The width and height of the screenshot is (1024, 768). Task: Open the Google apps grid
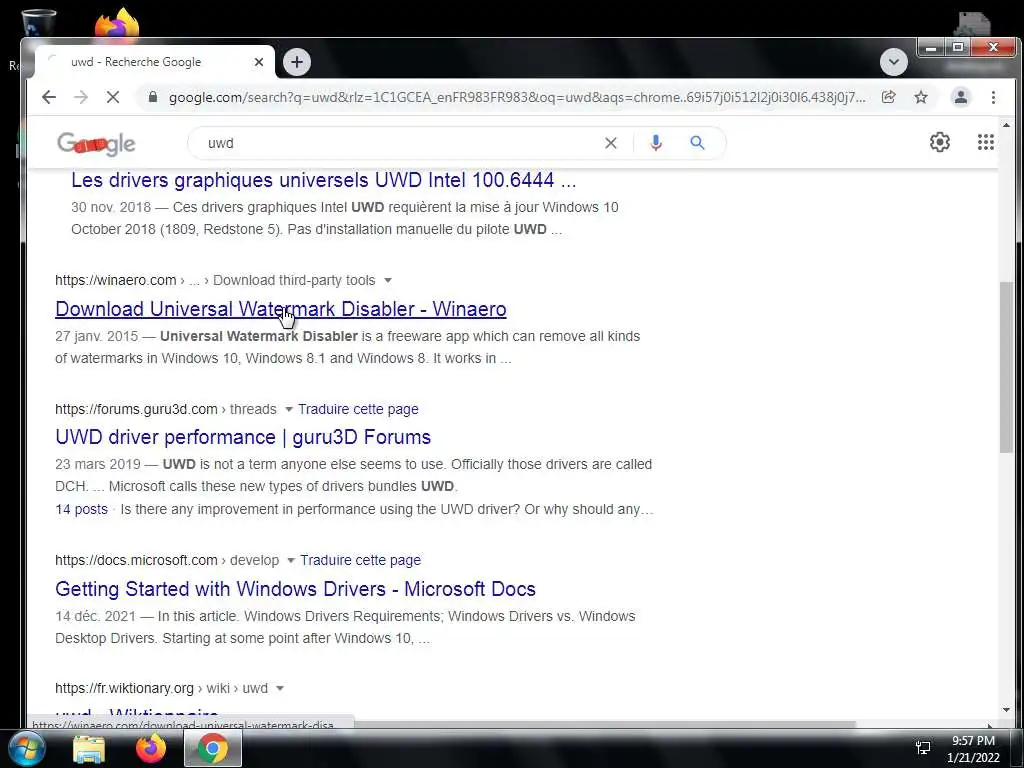(x=985, y=142)
